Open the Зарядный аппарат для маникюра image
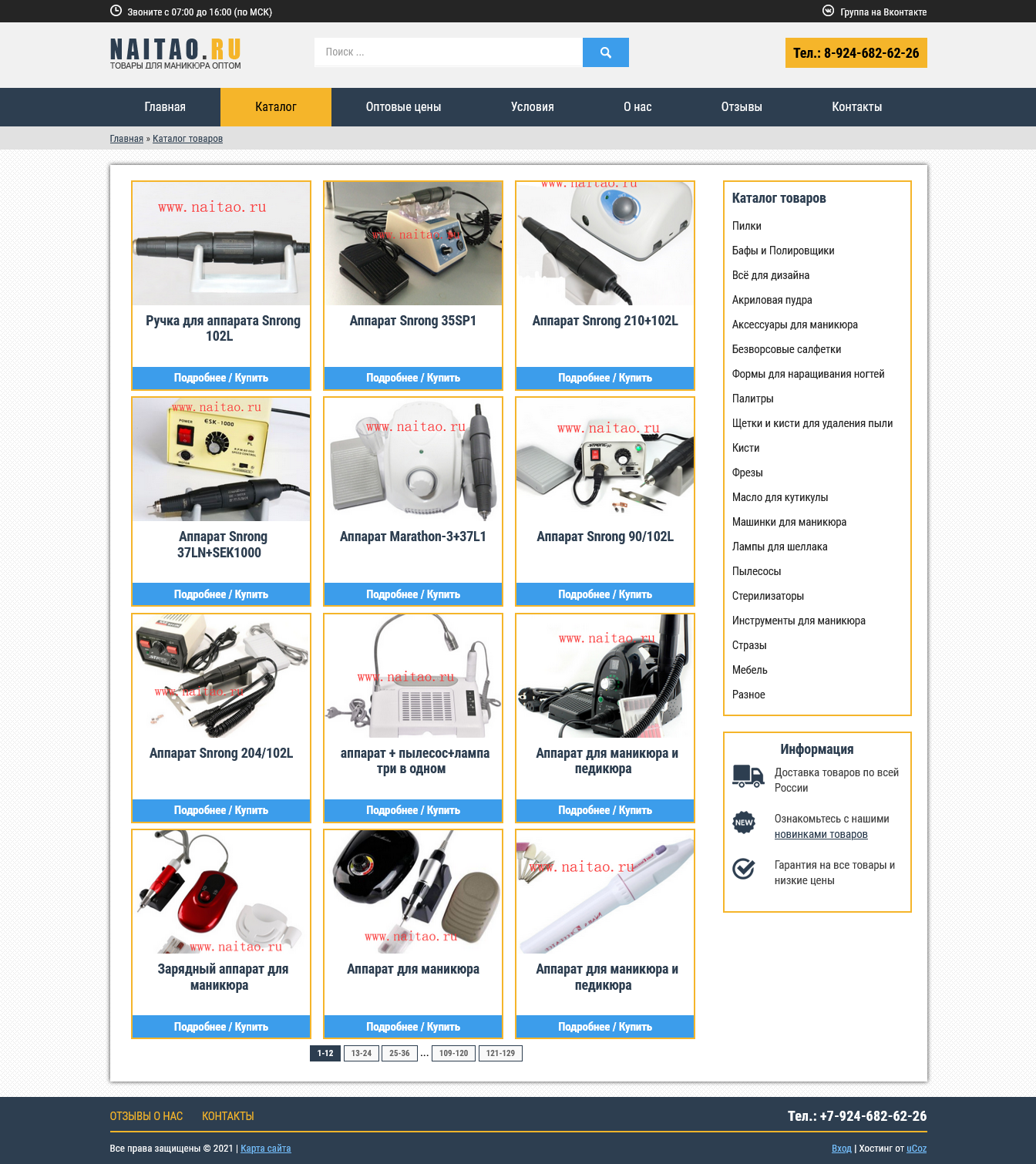This screenshot has height=1164, width=1036. click(x=221, y=892)
